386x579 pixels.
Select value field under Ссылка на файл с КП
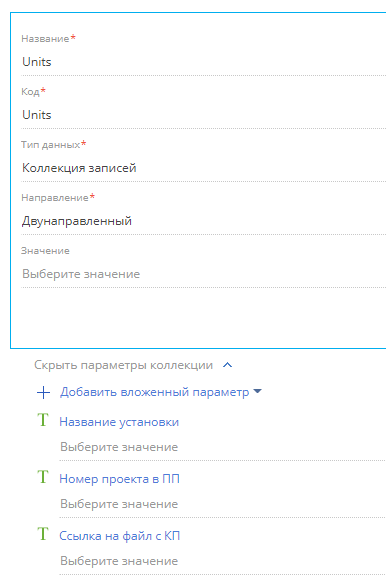pyautogui.click(x=223, y=561)
